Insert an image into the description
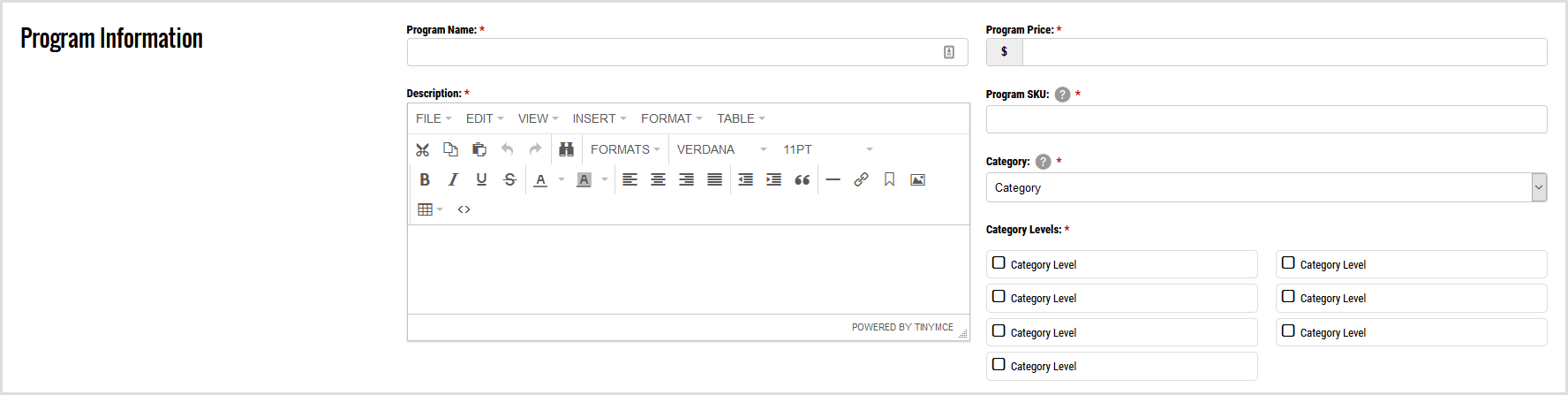This screenshot has width=1568, height=395. 917,179
